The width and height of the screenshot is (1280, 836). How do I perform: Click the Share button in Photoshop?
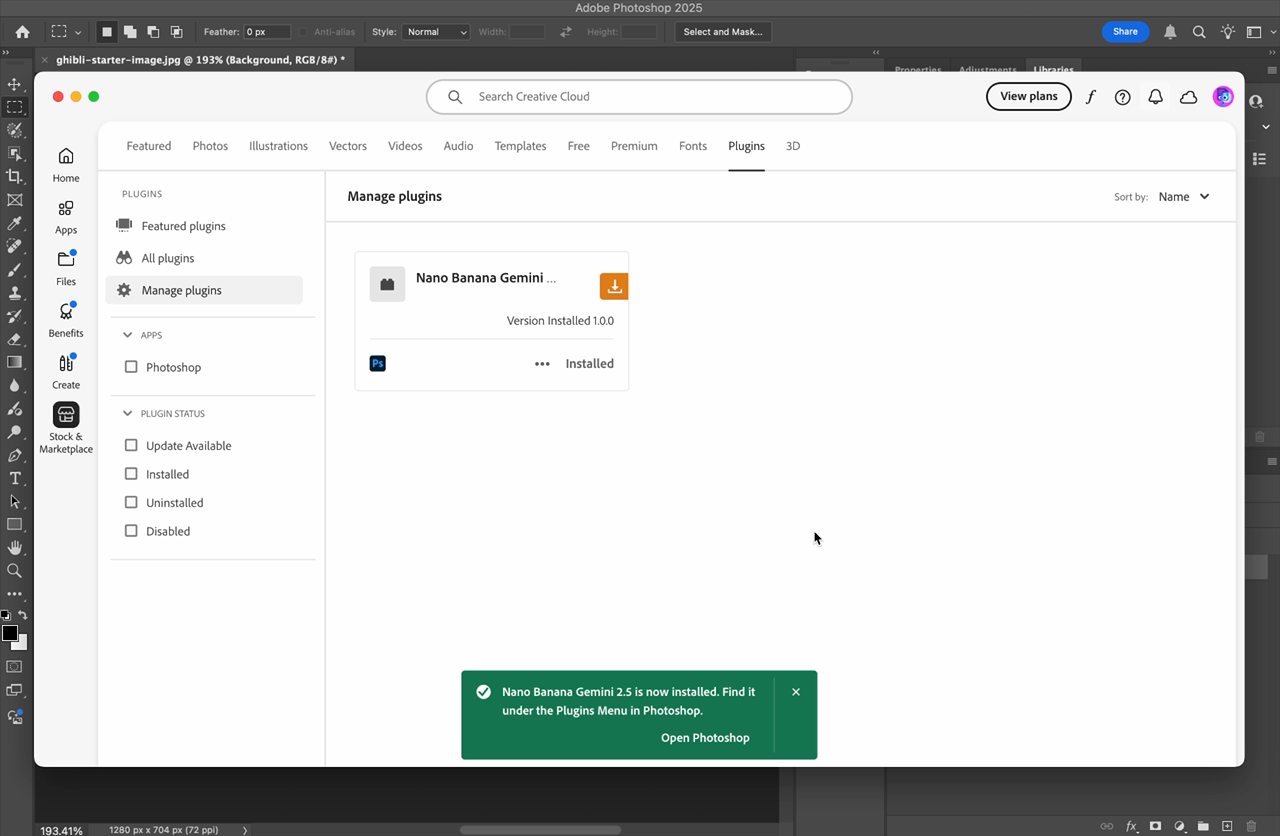click(1125, 32)
